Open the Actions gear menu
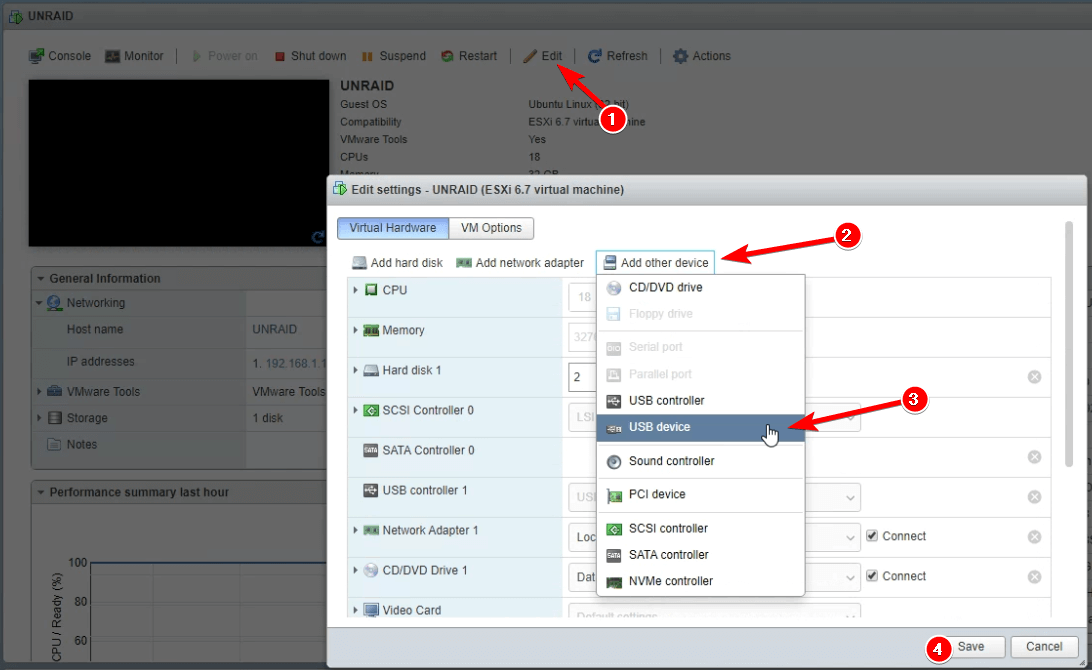Viewport: 1092px width, 670px height. 702,56
